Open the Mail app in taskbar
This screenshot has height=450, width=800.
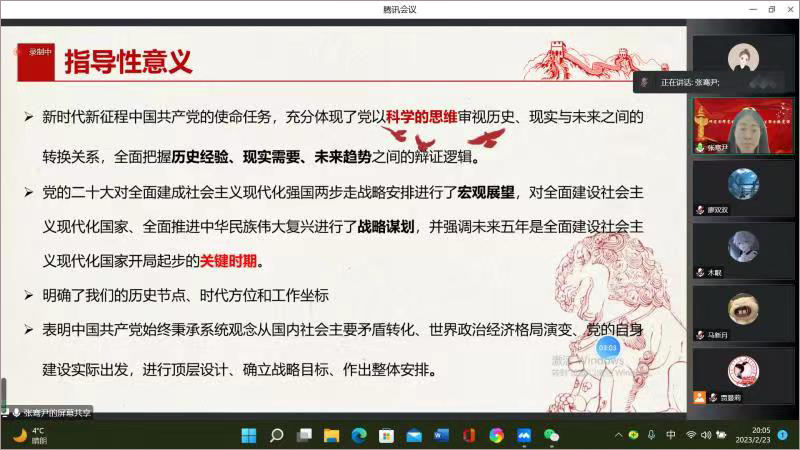click(x=414, y=435)
